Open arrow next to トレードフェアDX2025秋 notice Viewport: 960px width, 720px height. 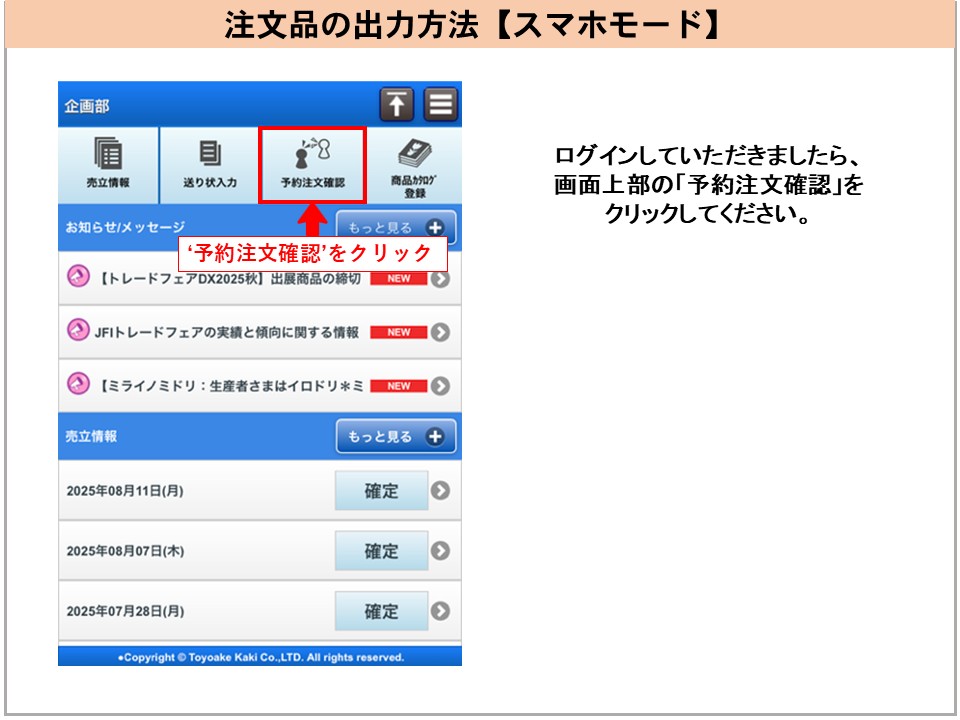(x=440, y=279)
